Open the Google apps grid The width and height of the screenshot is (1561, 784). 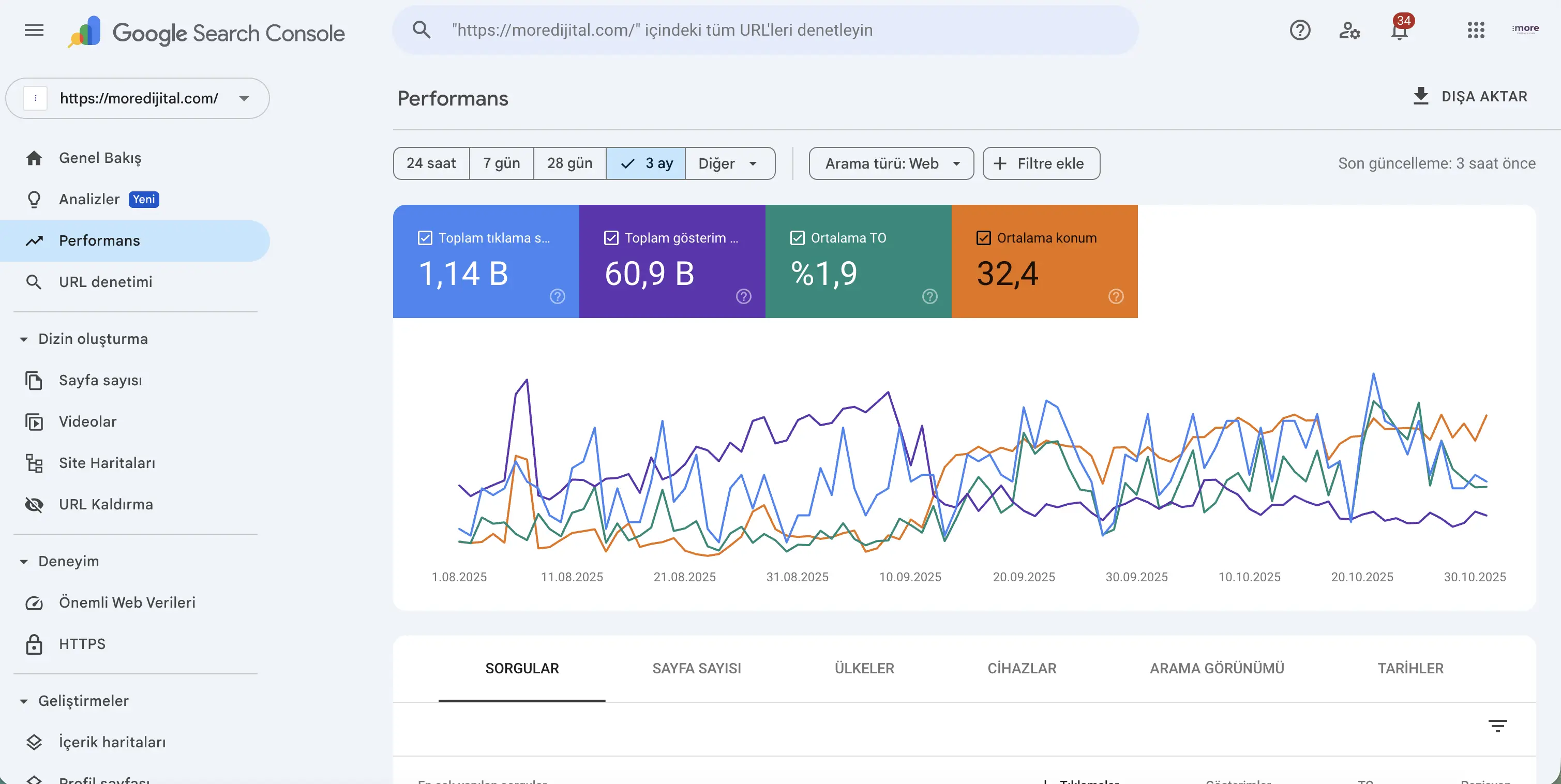[x=1476, y=29]
